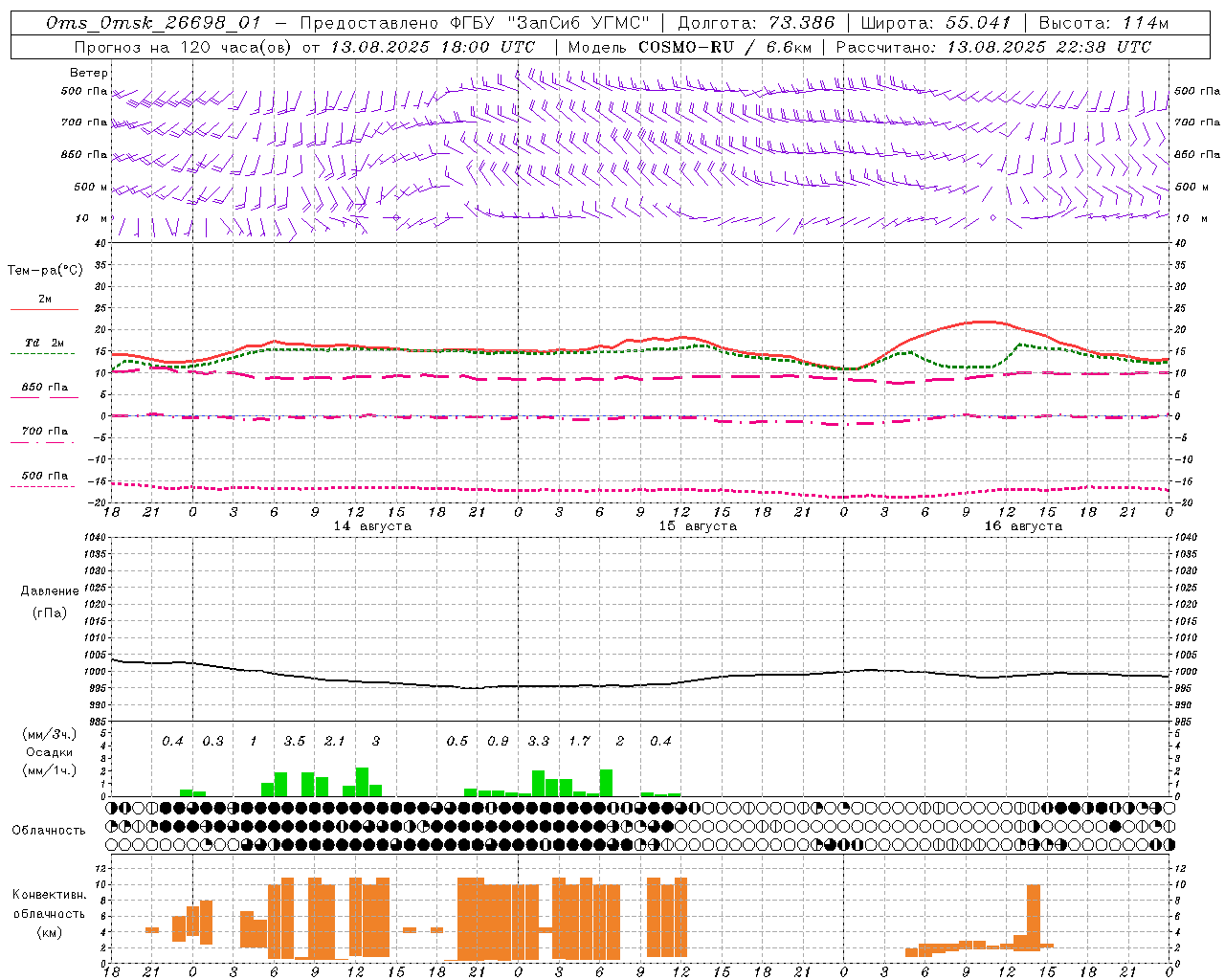The image size is (1225, 980).
Task: Click the 'Широта: 55.041' latitude value
Action: 935,23
